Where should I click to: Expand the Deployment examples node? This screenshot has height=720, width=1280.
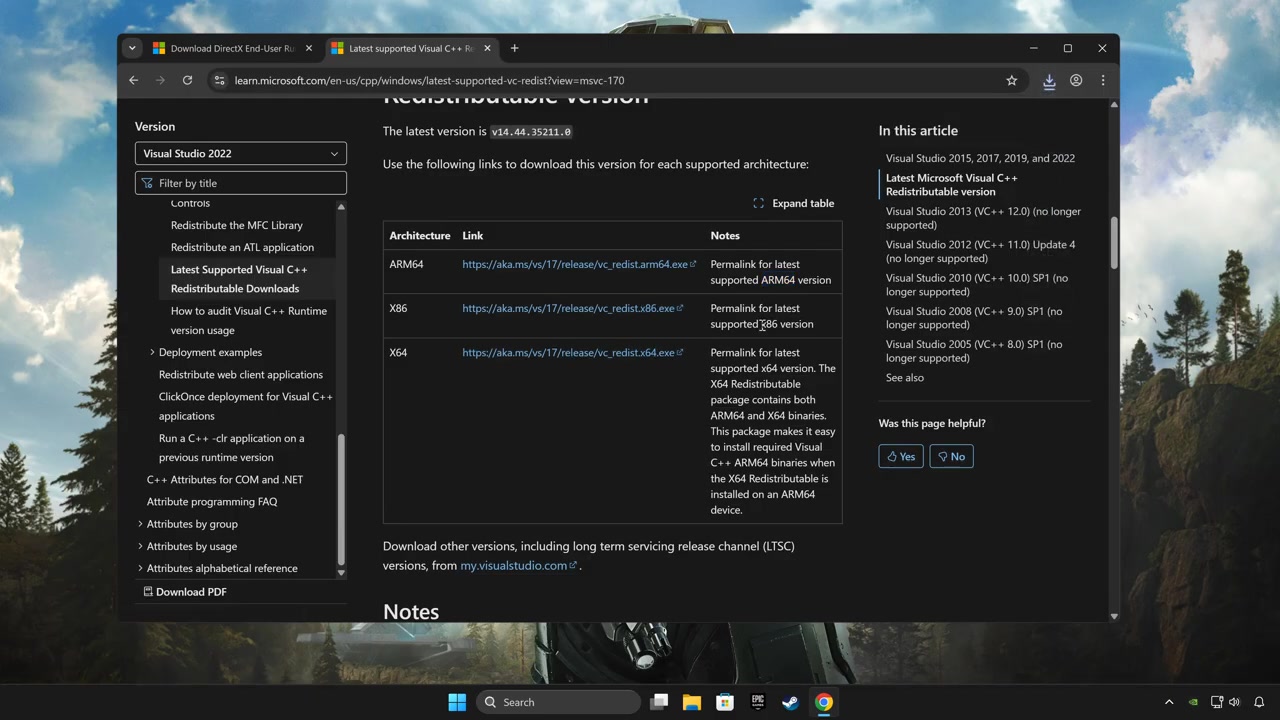152,352
